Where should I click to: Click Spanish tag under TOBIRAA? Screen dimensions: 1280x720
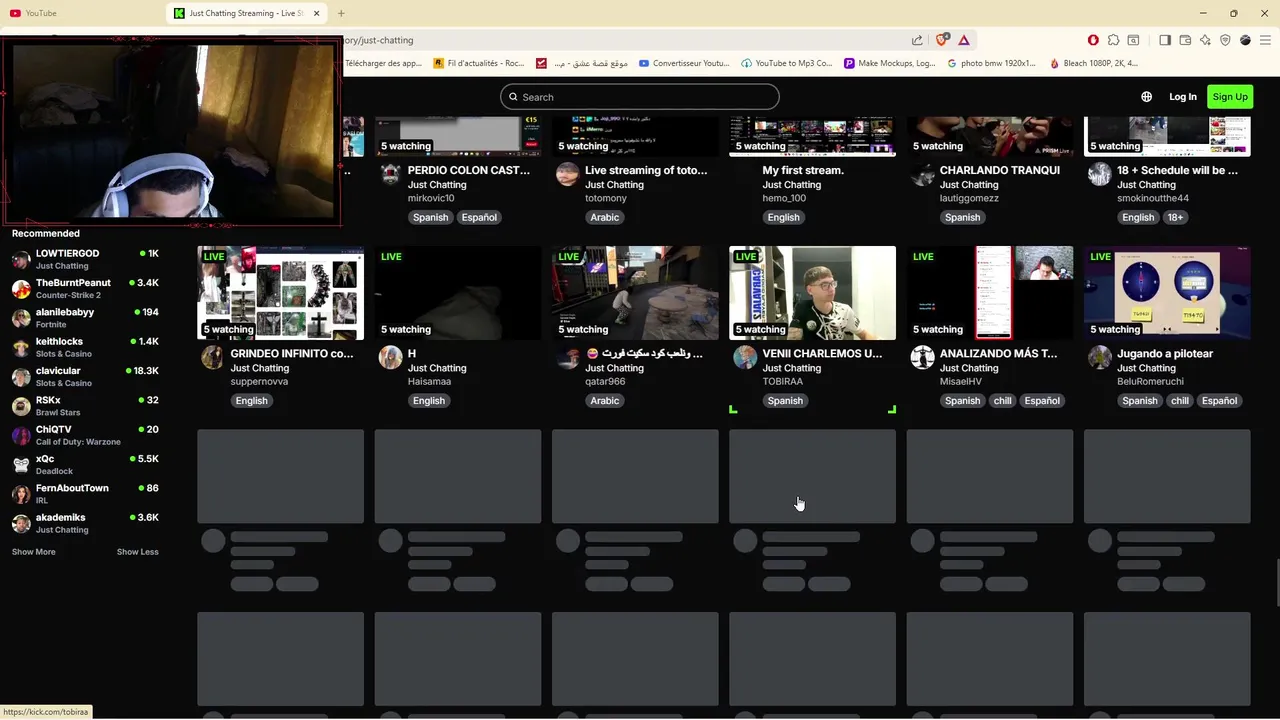coord(785,401)
